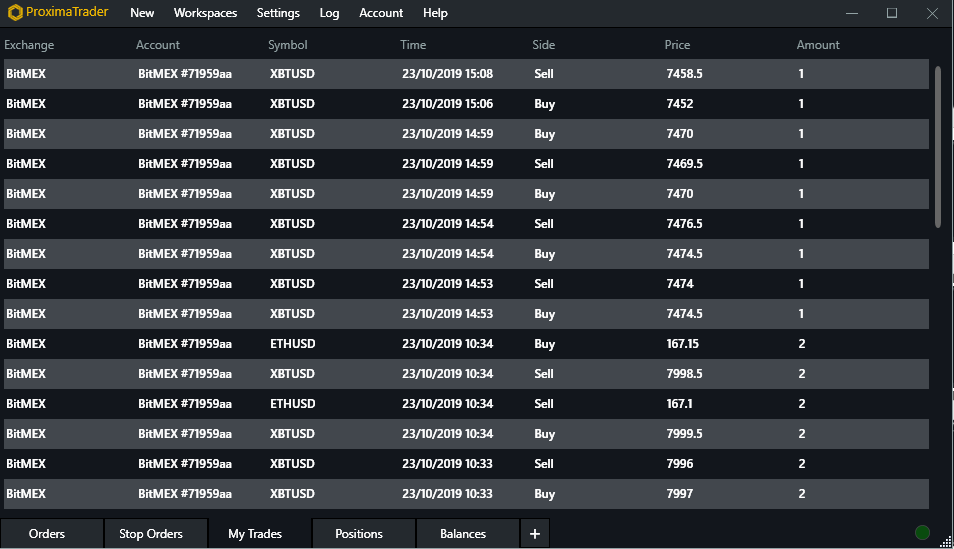Close the ProximaTrader window
Image resolution: width=954 pixels, height=549 pixels.
[x=932, y=13]
